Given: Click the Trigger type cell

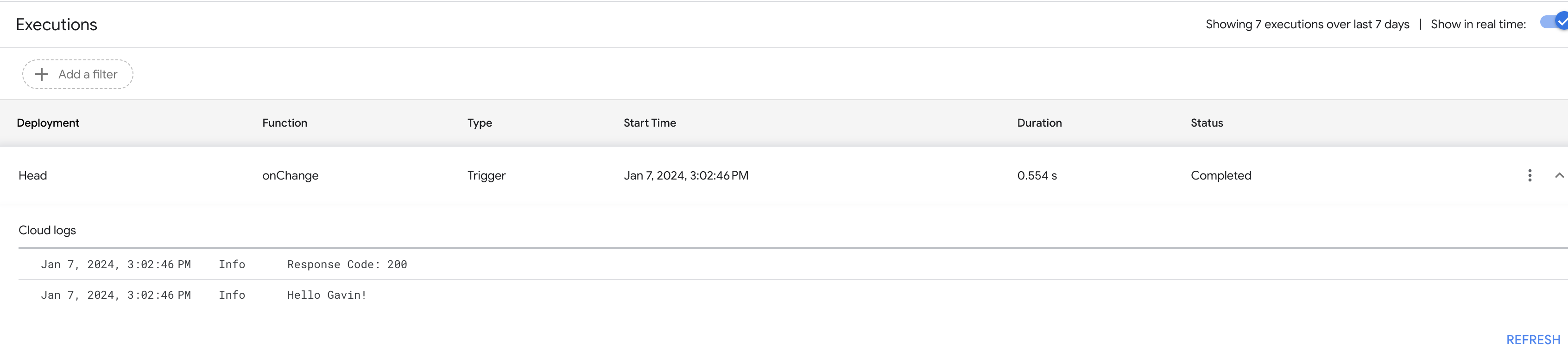Looking at the screenshot, I should (x=486, y=175).
